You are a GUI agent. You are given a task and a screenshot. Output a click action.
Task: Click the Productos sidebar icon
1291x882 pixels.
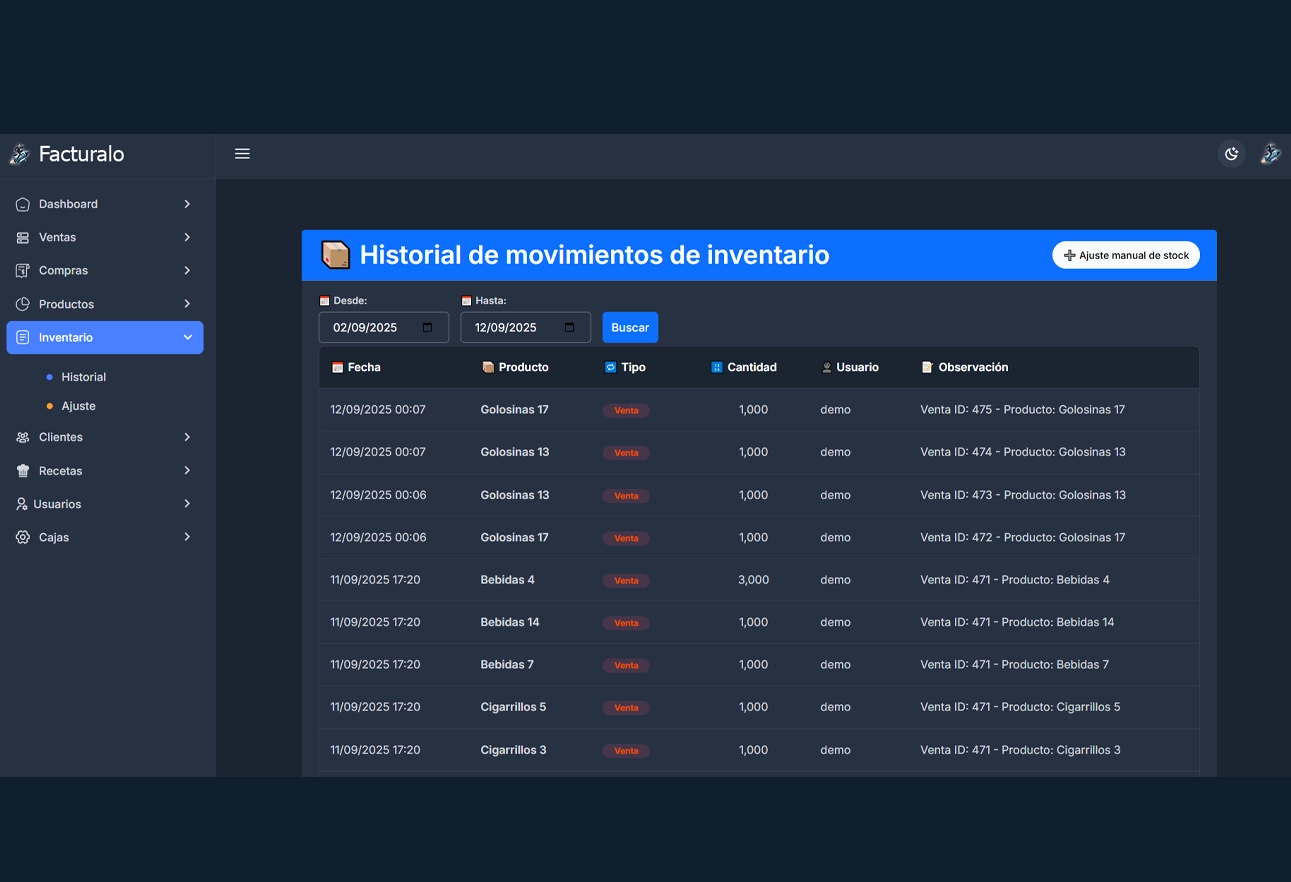click(23, 304)
